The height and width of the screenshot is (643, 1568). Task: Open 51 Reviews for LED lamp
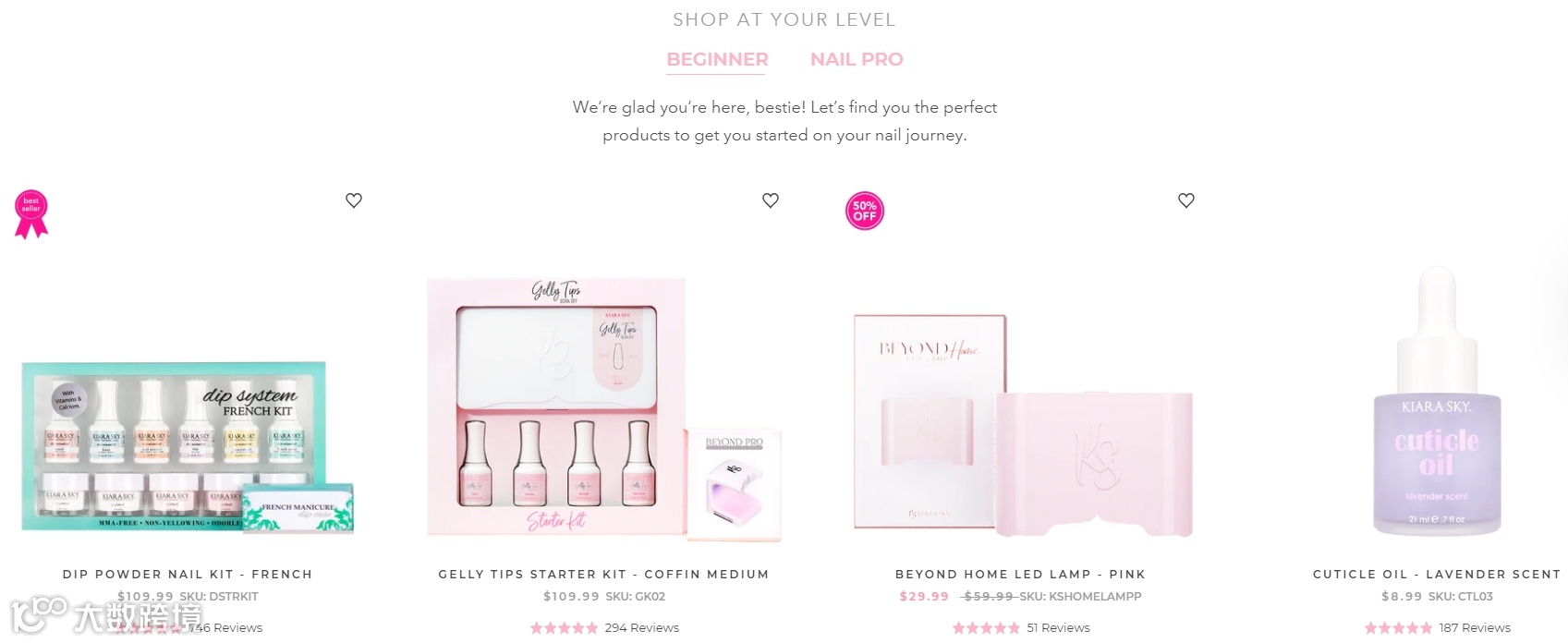coord(1058,627)
